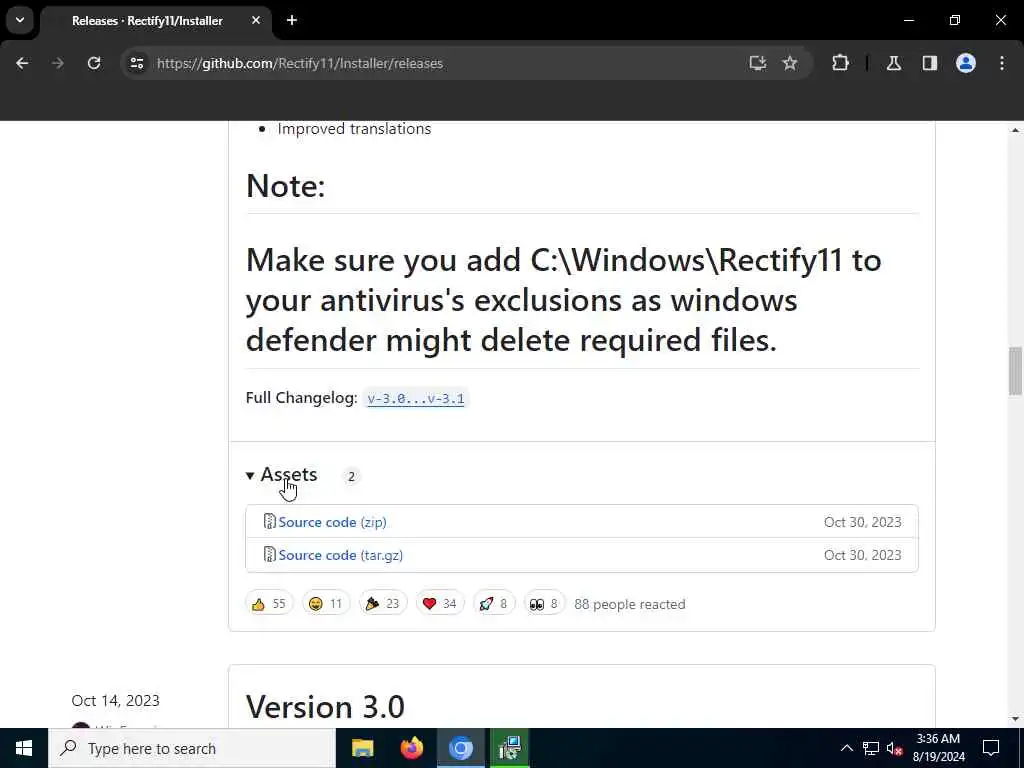The width and height of the screenshot is (1024, 768).
Task: Toggle the browser side panel
Action: pos(930,63)
